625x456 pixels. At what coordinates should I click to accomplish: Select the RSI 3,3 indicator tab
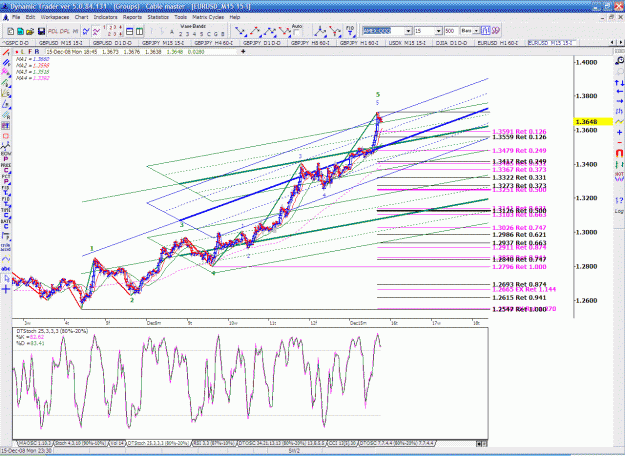[215, 443]
